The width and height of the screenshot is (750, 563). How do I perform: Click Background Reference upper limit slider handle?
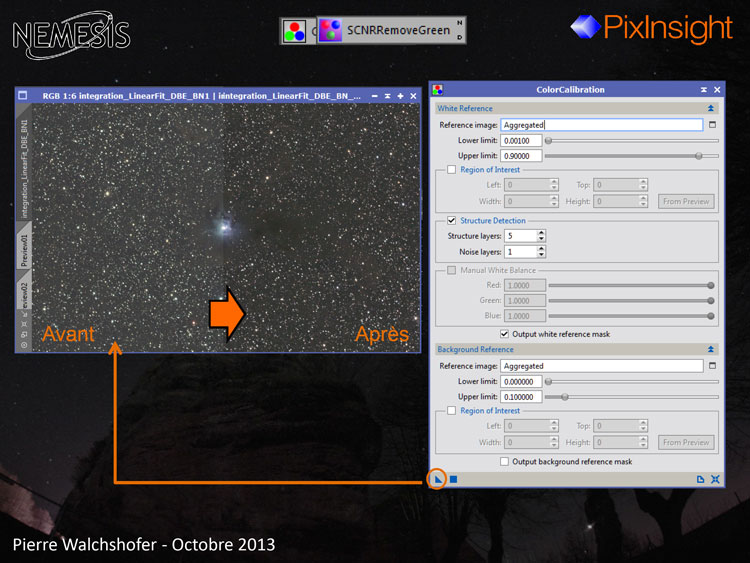(x=565, y=397)
